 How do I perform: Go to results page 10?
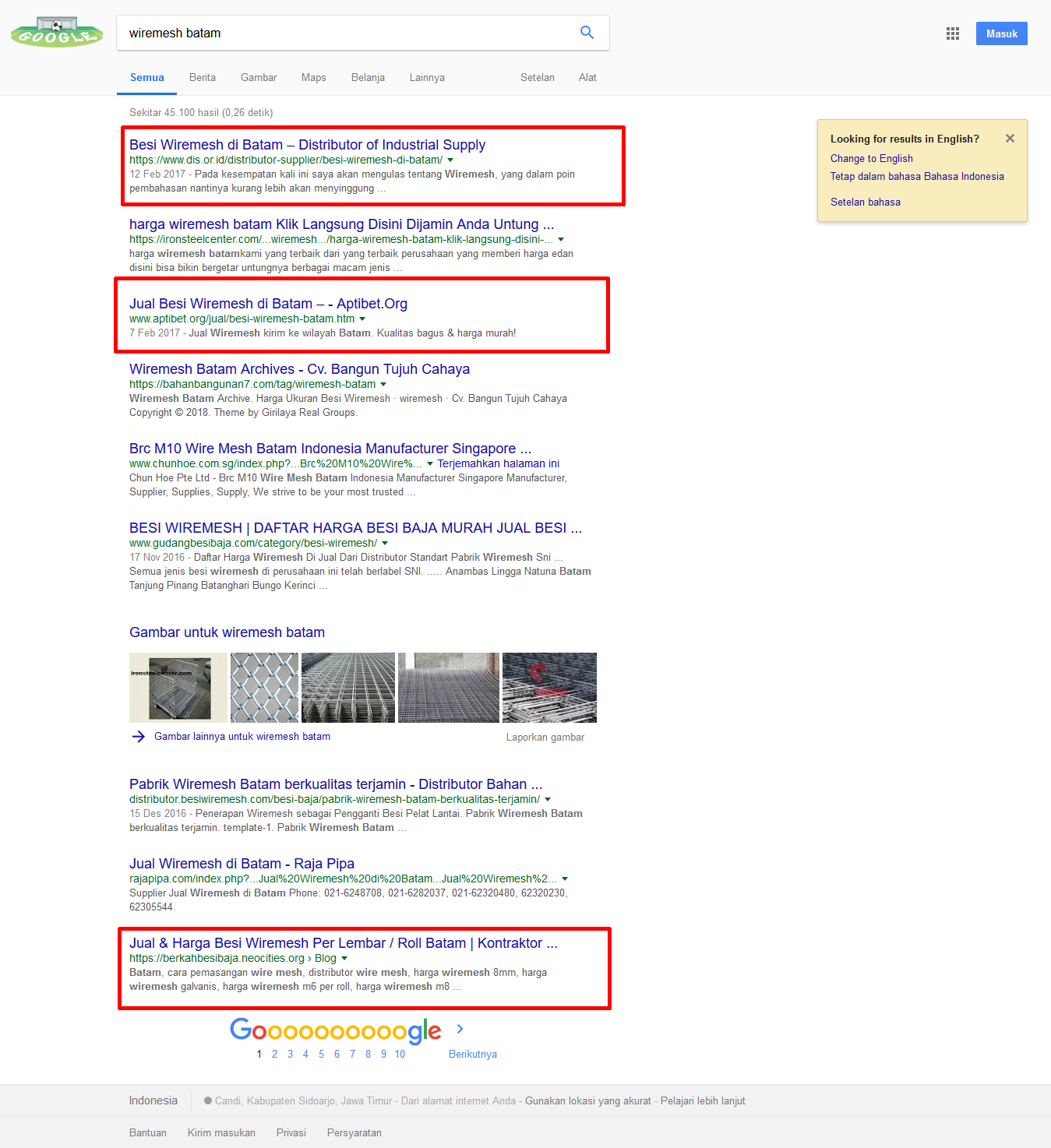(x=400, y=1054)
